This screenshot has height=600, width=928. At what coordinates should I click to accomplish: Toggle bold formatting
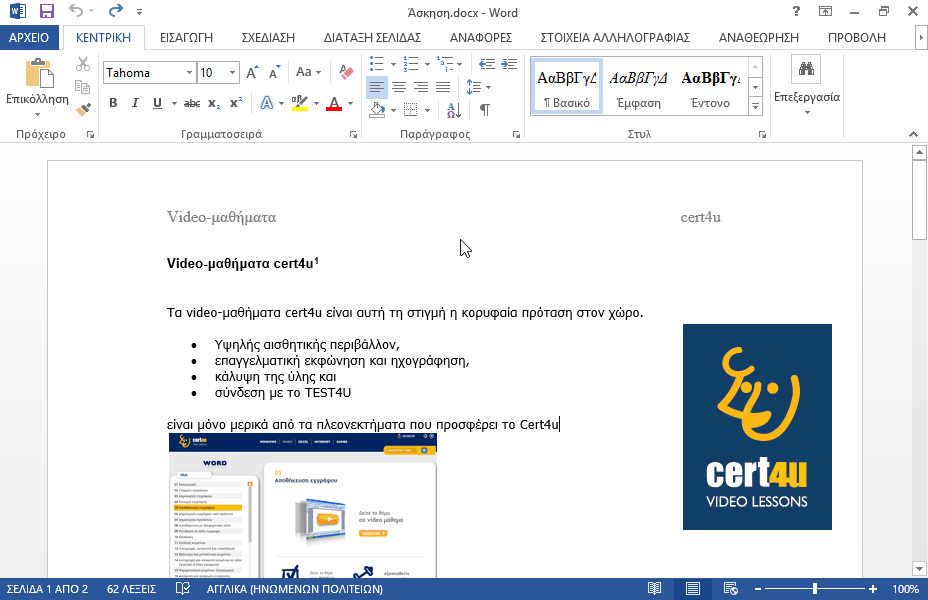(x=113, y=104)
